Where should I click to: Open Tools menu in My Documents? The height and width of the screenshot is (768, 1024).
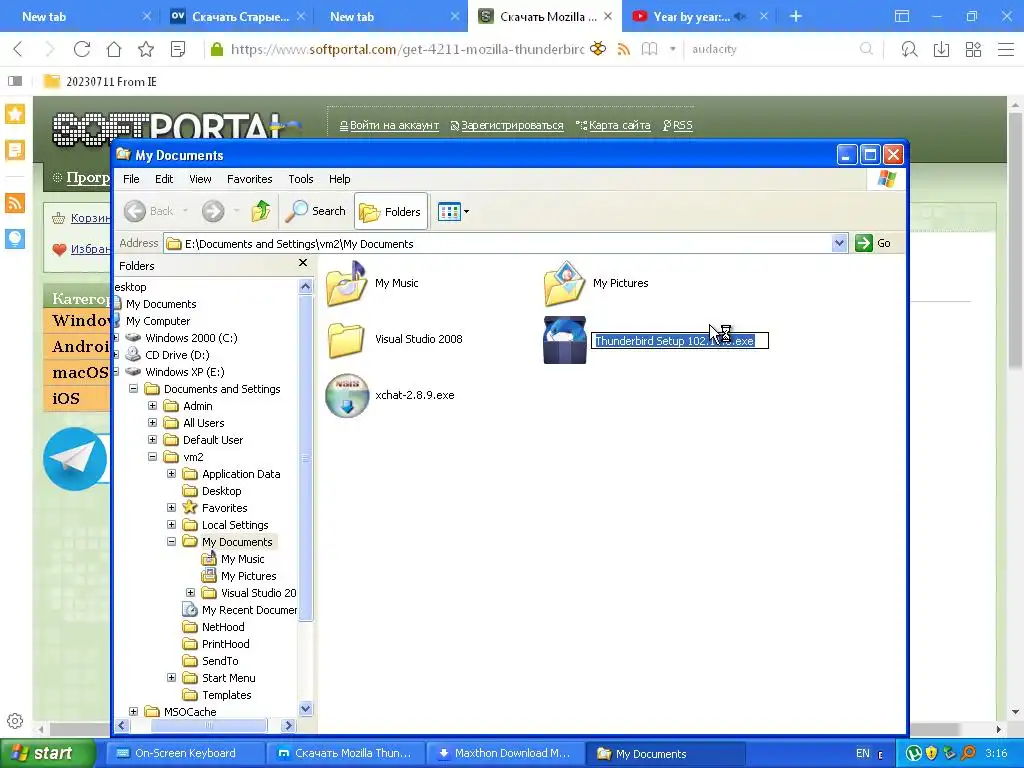coord(300,179)
